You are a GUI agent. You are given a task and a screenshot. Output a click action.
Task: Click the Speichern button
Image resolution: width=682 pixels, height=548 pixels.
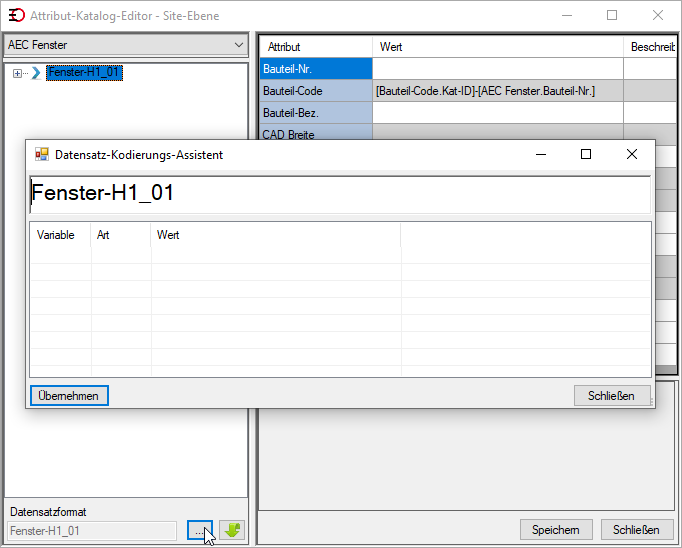(x=556, y=530)
